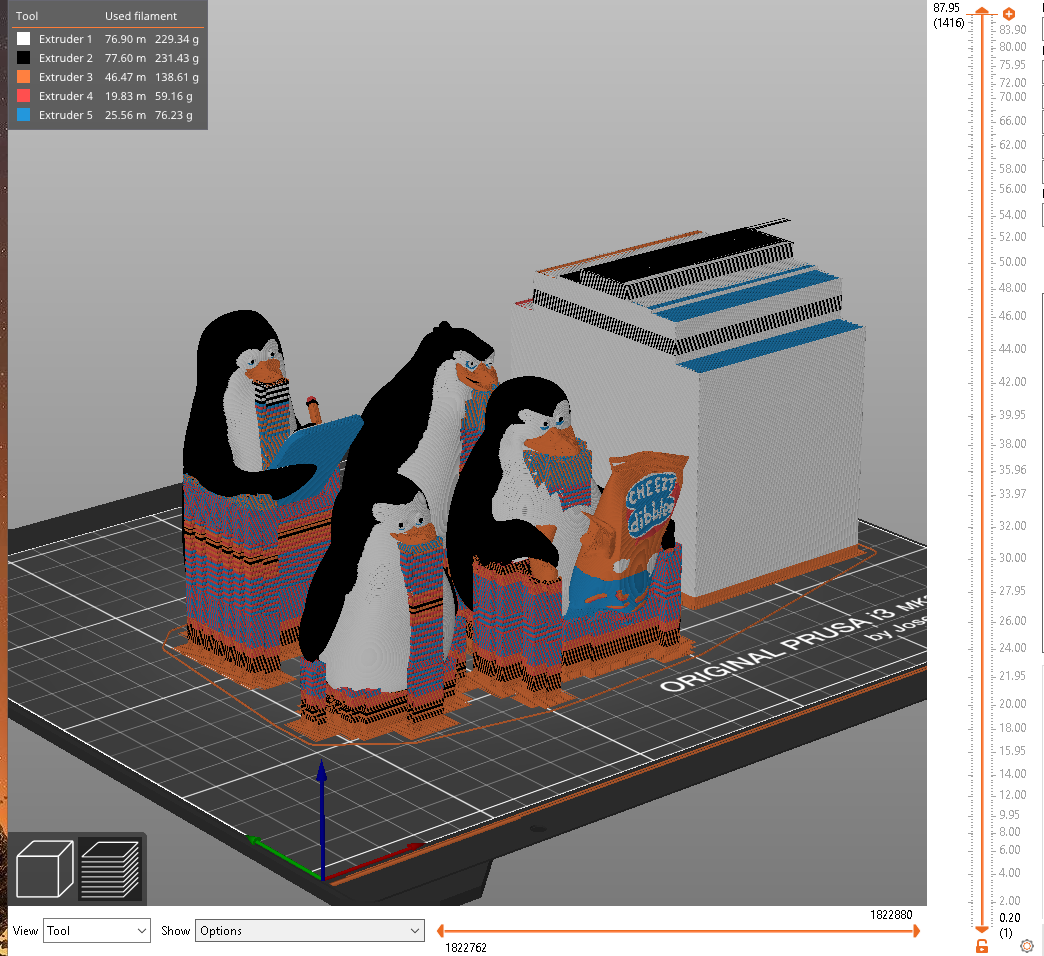Open the View type dropdown showing Tool
Screen dimensions: 1044x956
click(97, 931)
